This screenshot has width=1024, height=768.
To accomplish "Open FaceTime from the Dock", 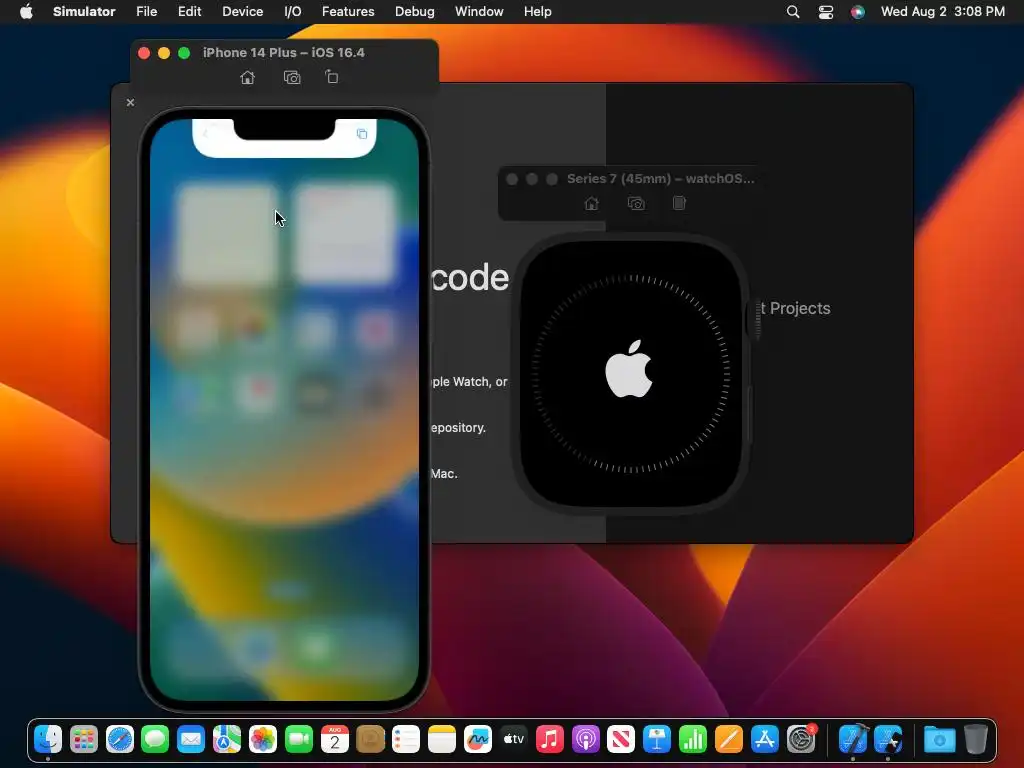I will [299, 739].
